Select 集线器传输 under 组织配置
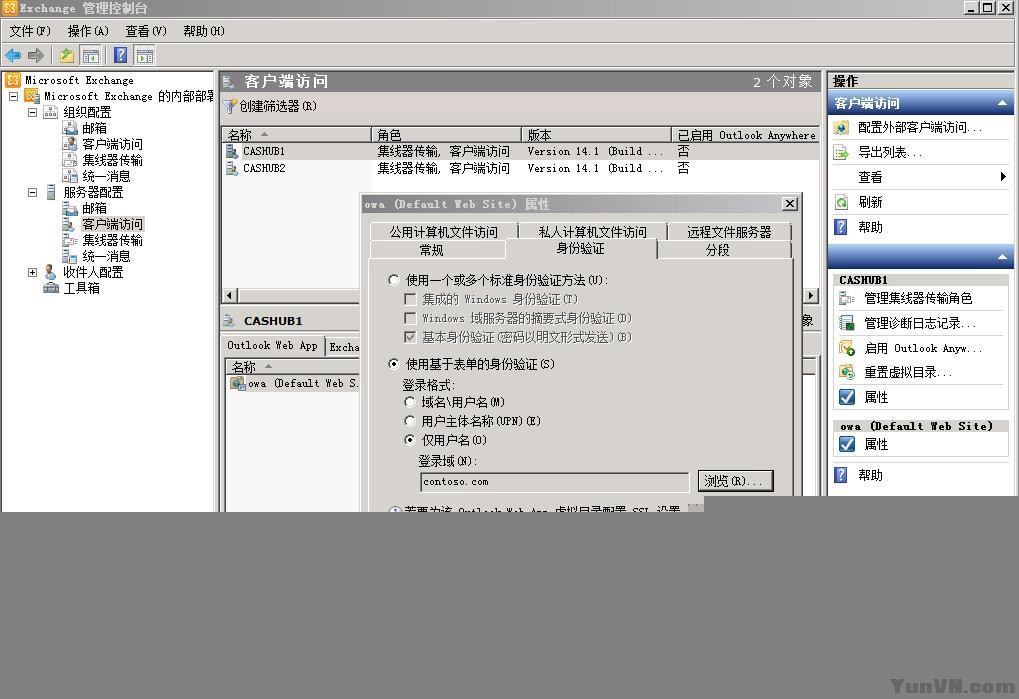 click(112, 160)
